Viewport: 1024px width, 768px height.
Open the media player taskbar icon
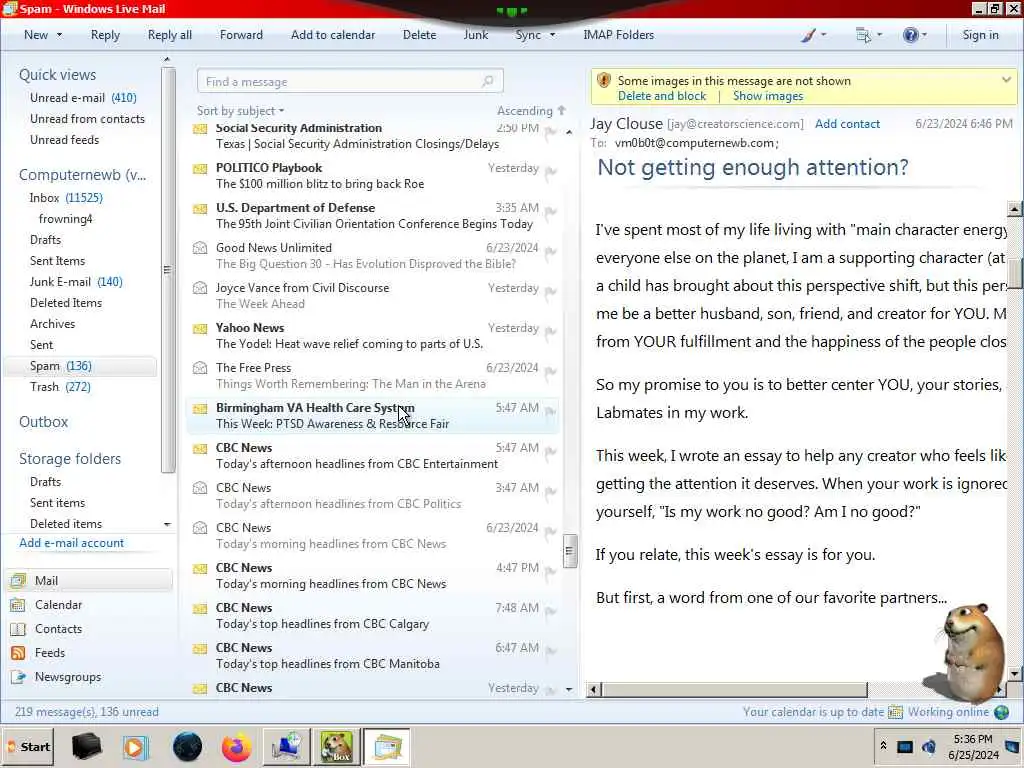136,747
